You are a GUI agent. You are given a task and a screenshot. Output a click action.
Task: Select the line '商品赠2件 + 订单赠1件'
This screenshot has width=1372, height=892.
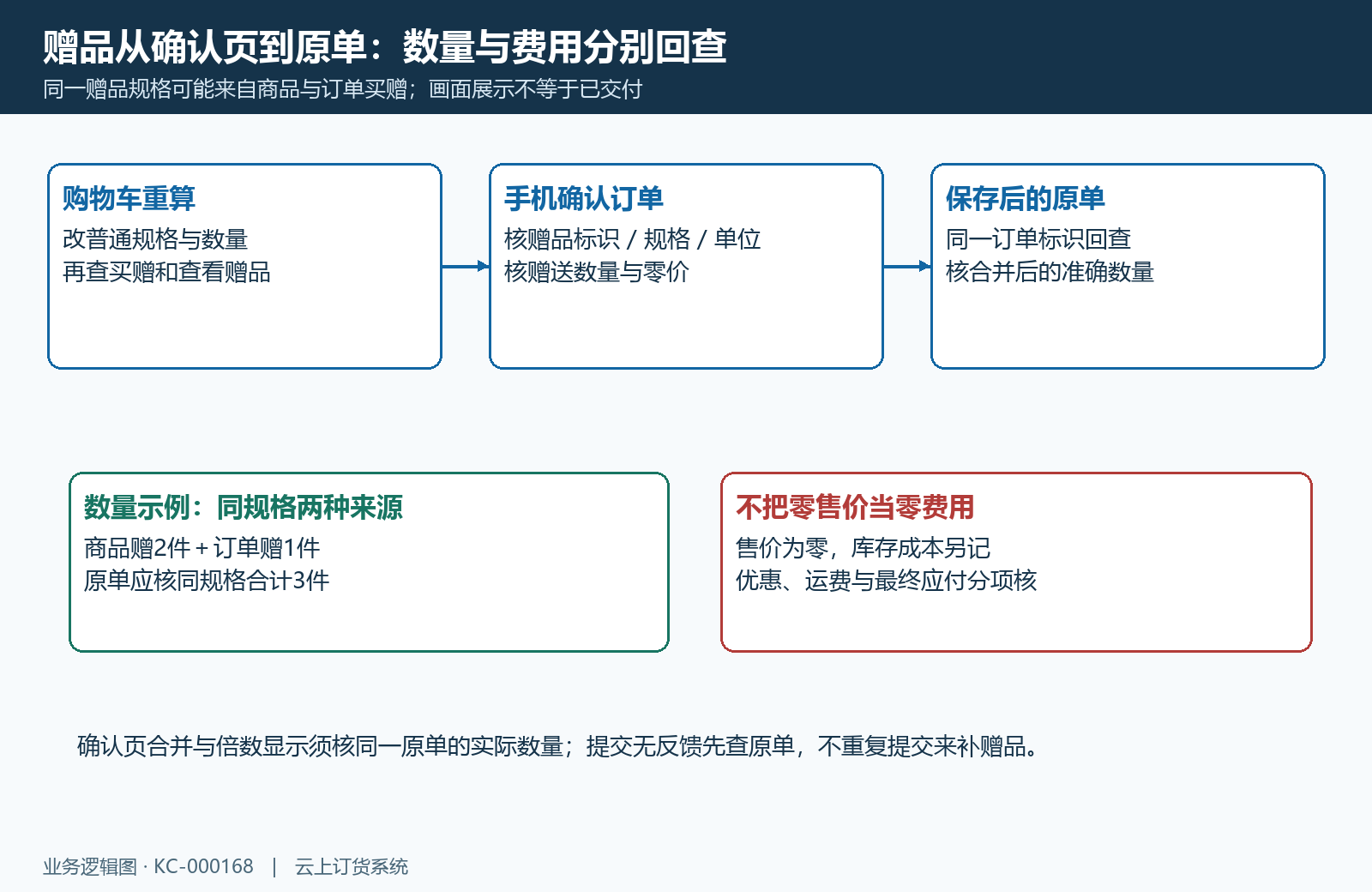pyautogui.click(x=202, y=548)
